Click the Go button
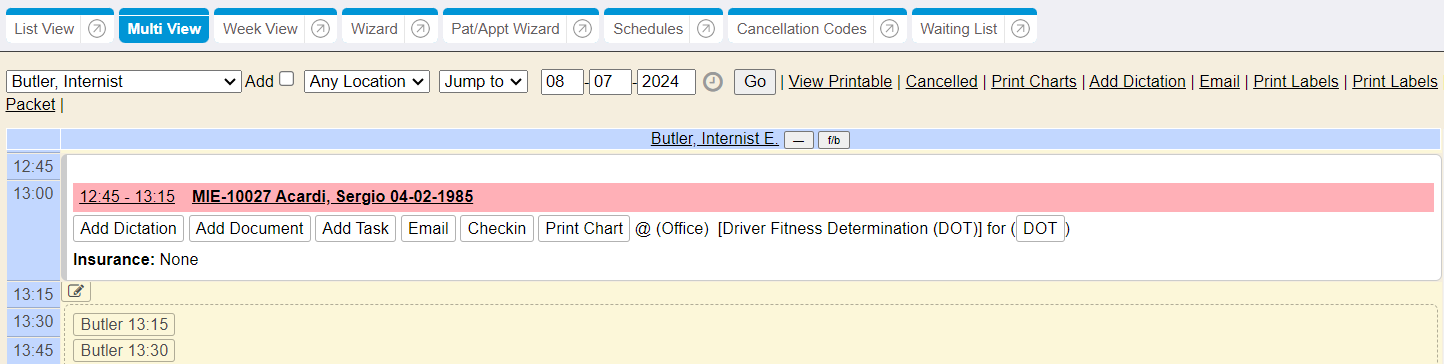Image resolution: width=1444 pixels, height=364 pixels. pos(755,82)
